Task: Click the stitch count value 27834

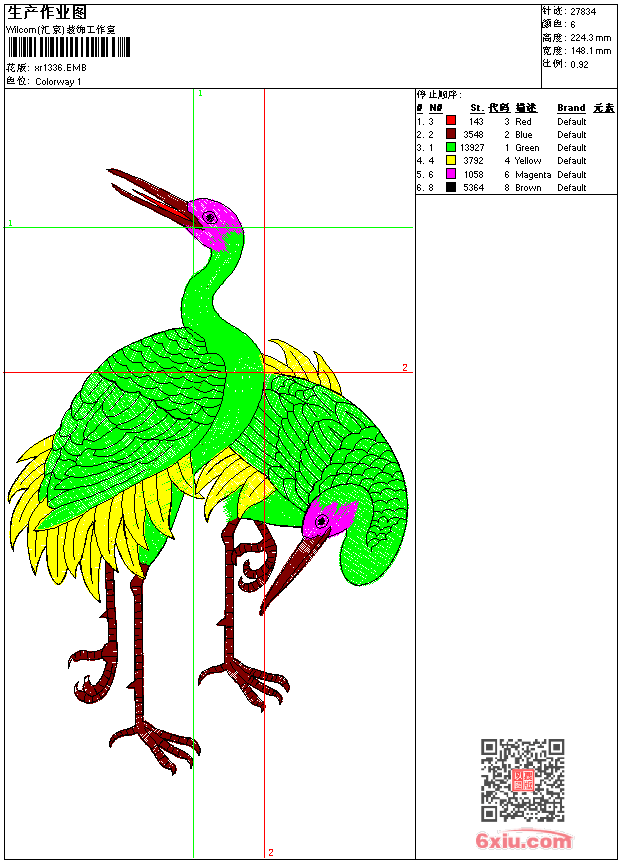Action: [583, 12]
